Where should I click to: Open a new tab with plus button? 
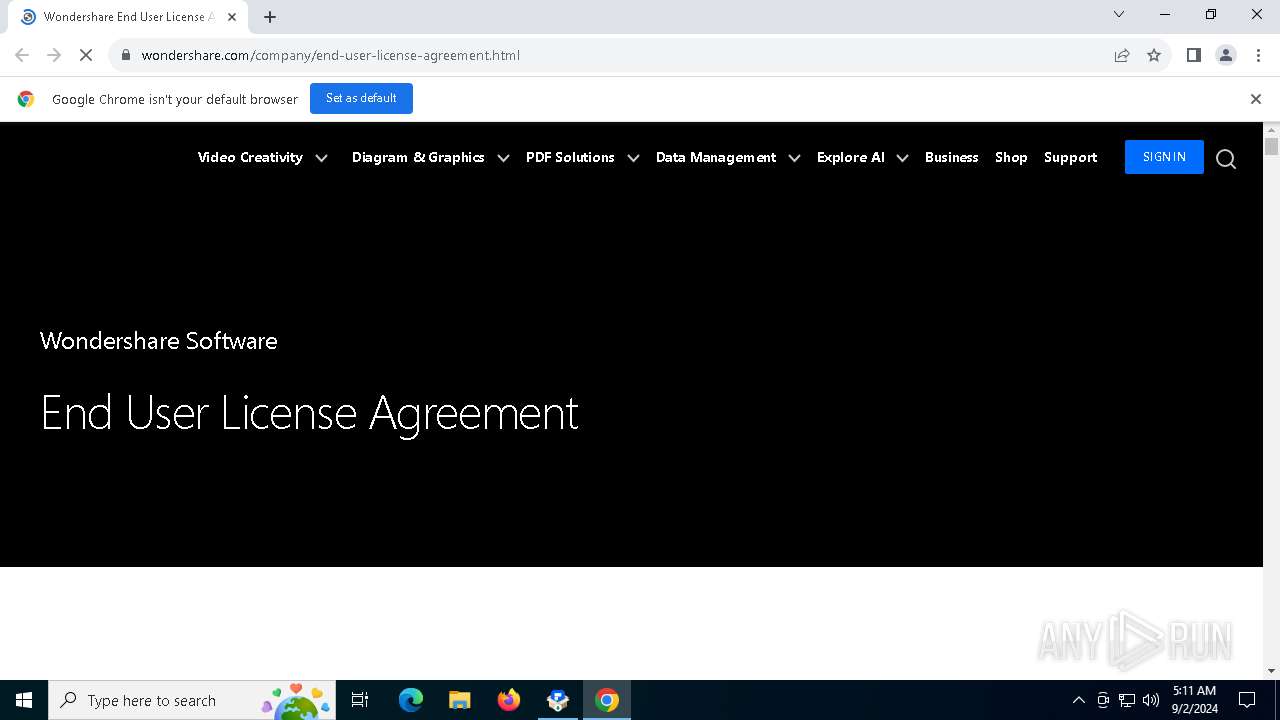270,17
